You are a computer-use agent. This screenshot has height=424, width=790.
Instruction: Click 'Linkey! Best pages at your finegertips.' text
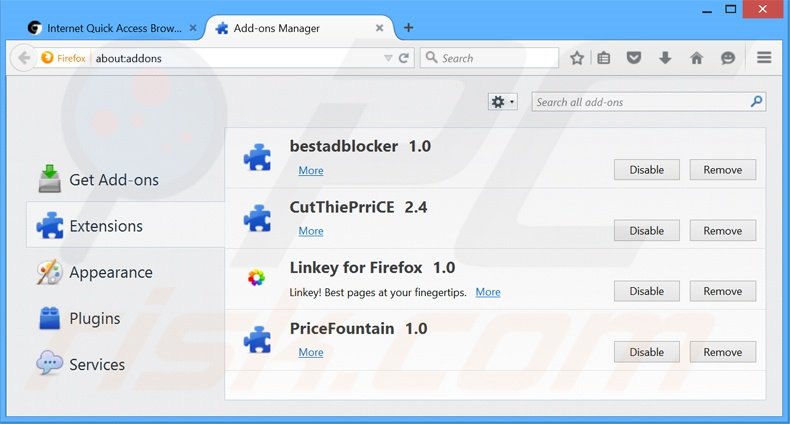(378, 293)
